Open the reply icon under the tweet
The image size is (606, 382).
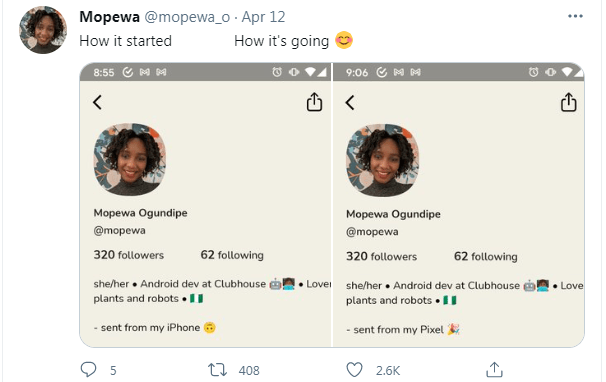click(89, 369)
